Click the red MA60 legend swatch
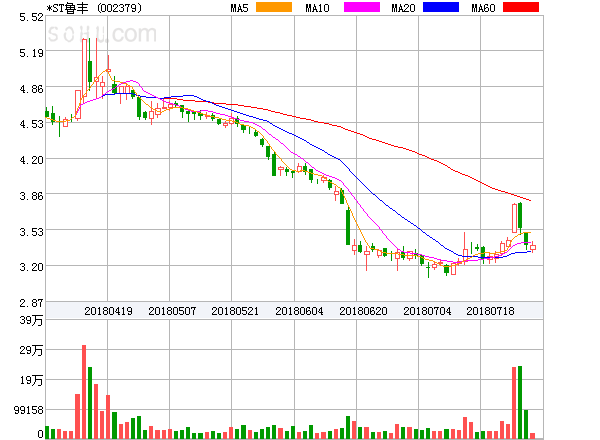Image resolution: width=600 pixels, height=440 pixels. click(x=521, y=7)
